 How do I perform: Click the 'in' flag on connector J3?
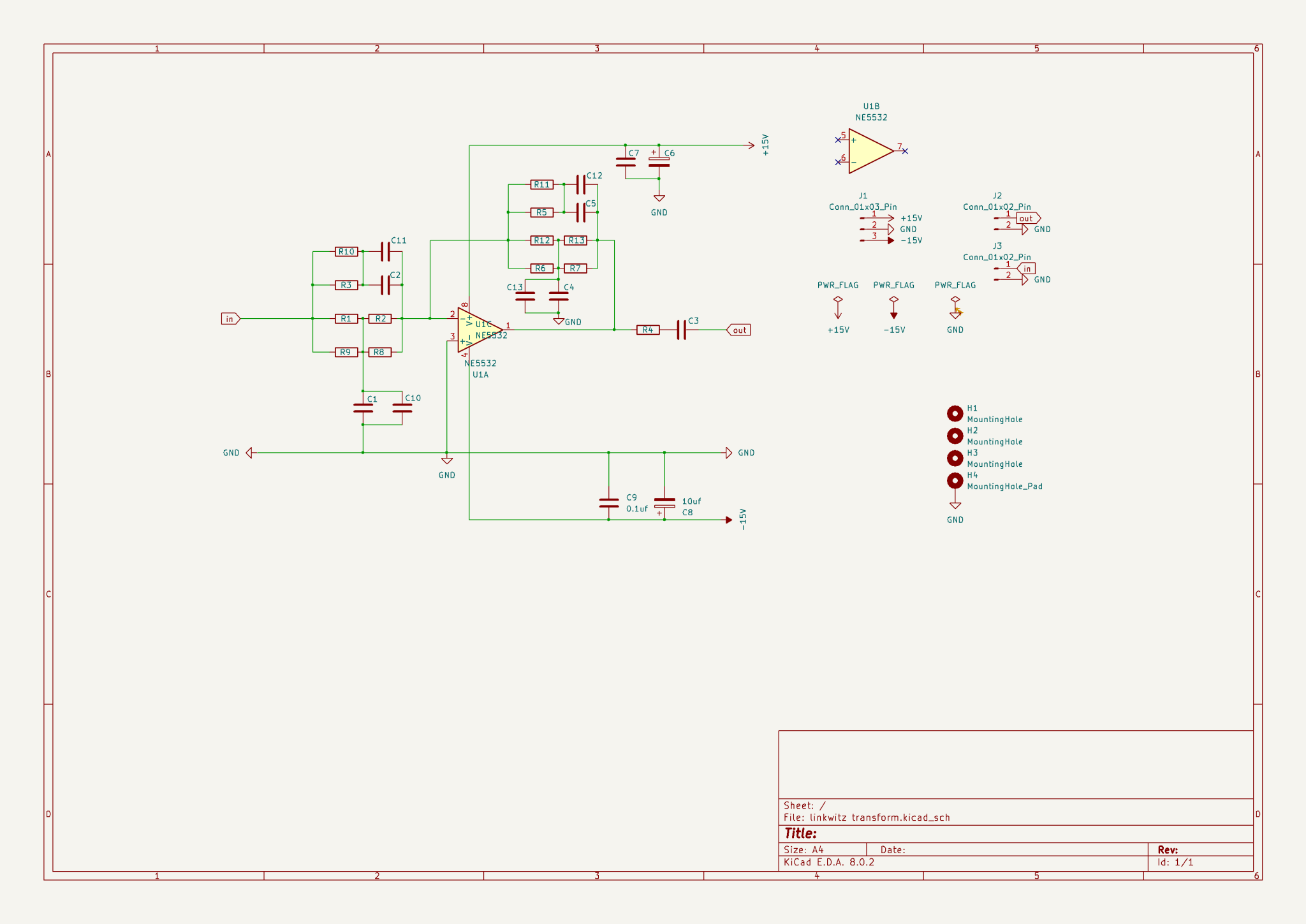point(1026,268)
